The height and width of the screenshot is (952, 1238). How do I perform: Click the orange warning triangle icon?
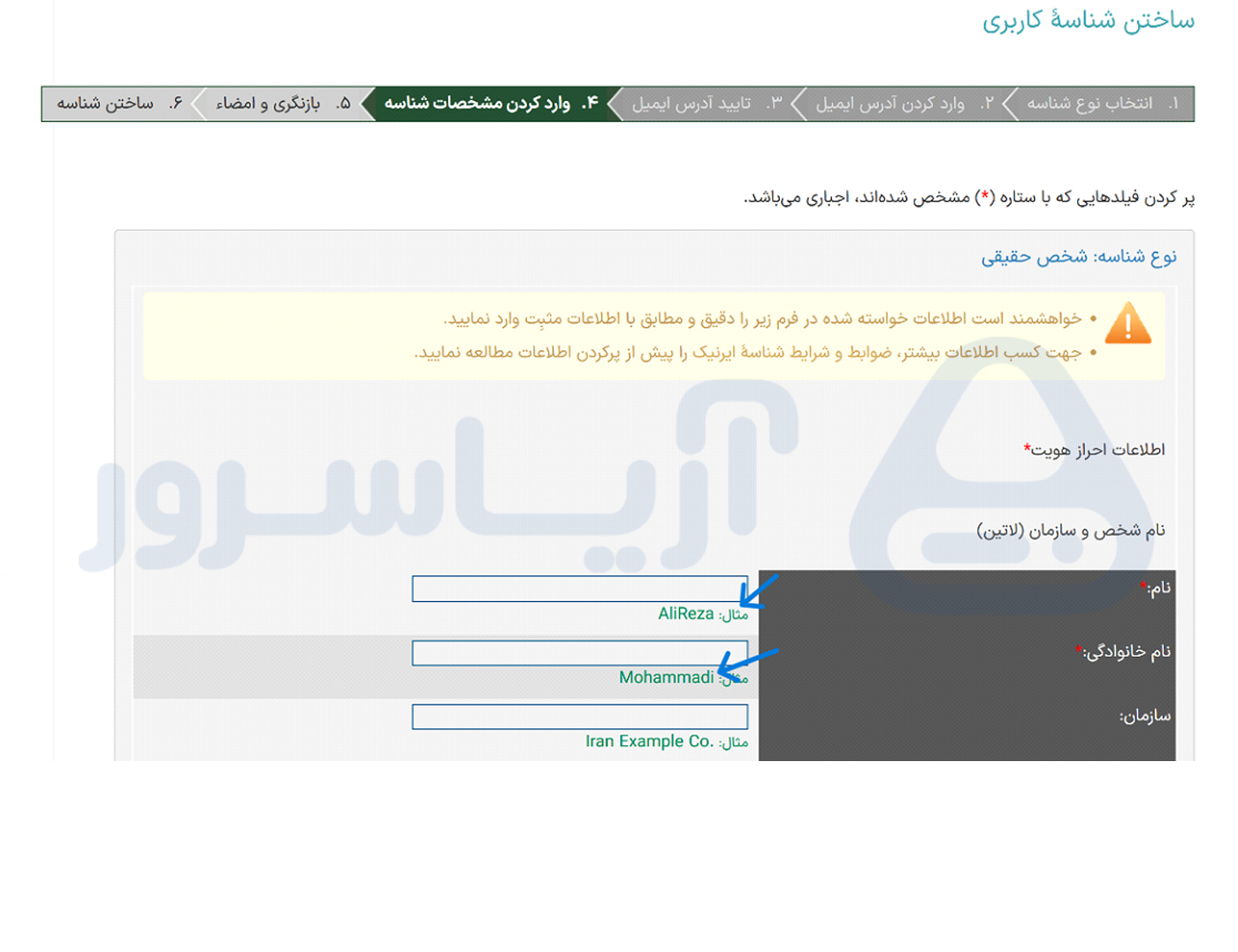pos(1127,324)
